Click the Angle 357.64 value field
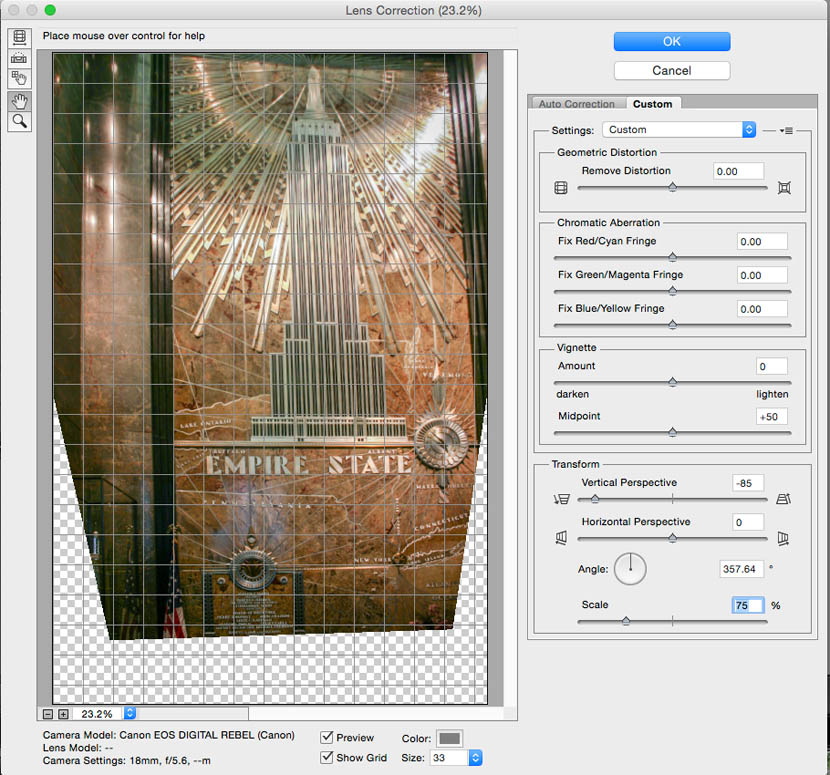This screenshot has width=830, height=775. click(x=741, y=569)
